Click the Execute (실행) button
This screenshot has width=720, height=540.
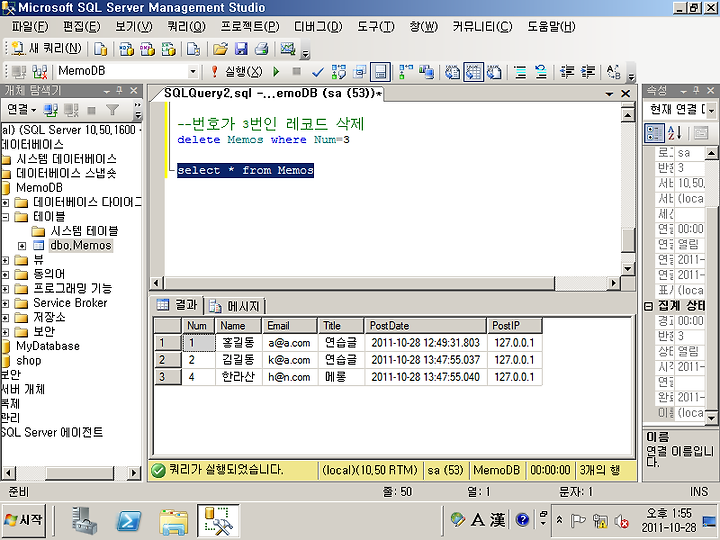pyautogui.click(x=236, y=71)
